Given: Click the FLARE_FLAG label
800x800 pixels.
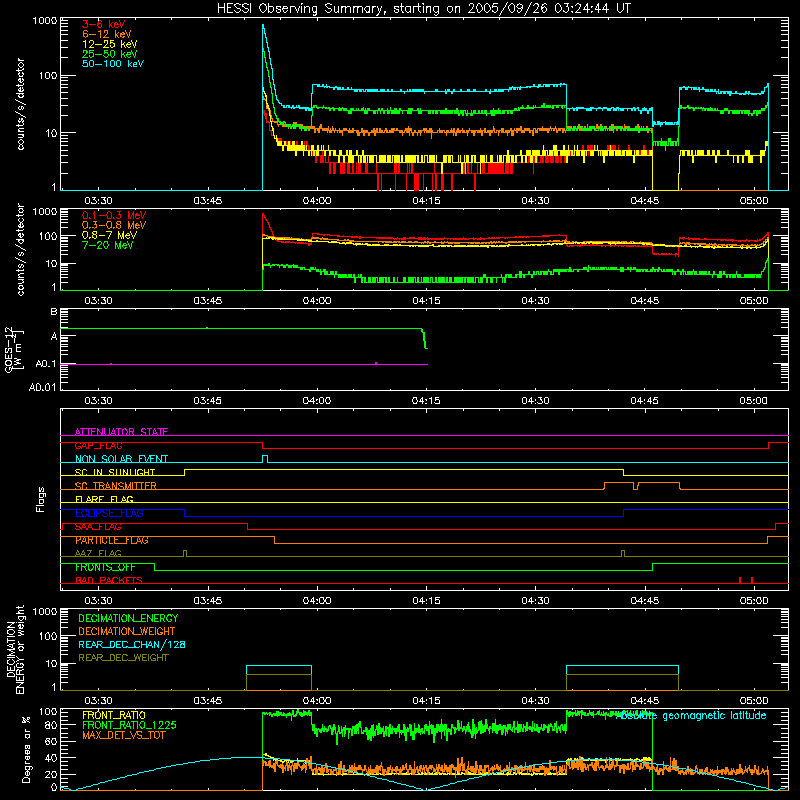Looking at the screenshot, I should (104, 499).
